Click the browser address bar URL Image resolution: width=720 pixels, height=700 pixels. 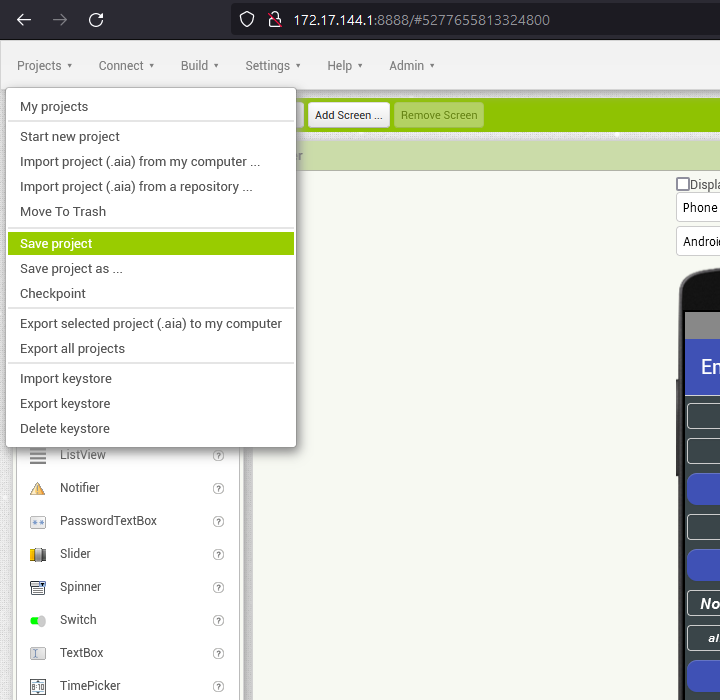(420, 20)
